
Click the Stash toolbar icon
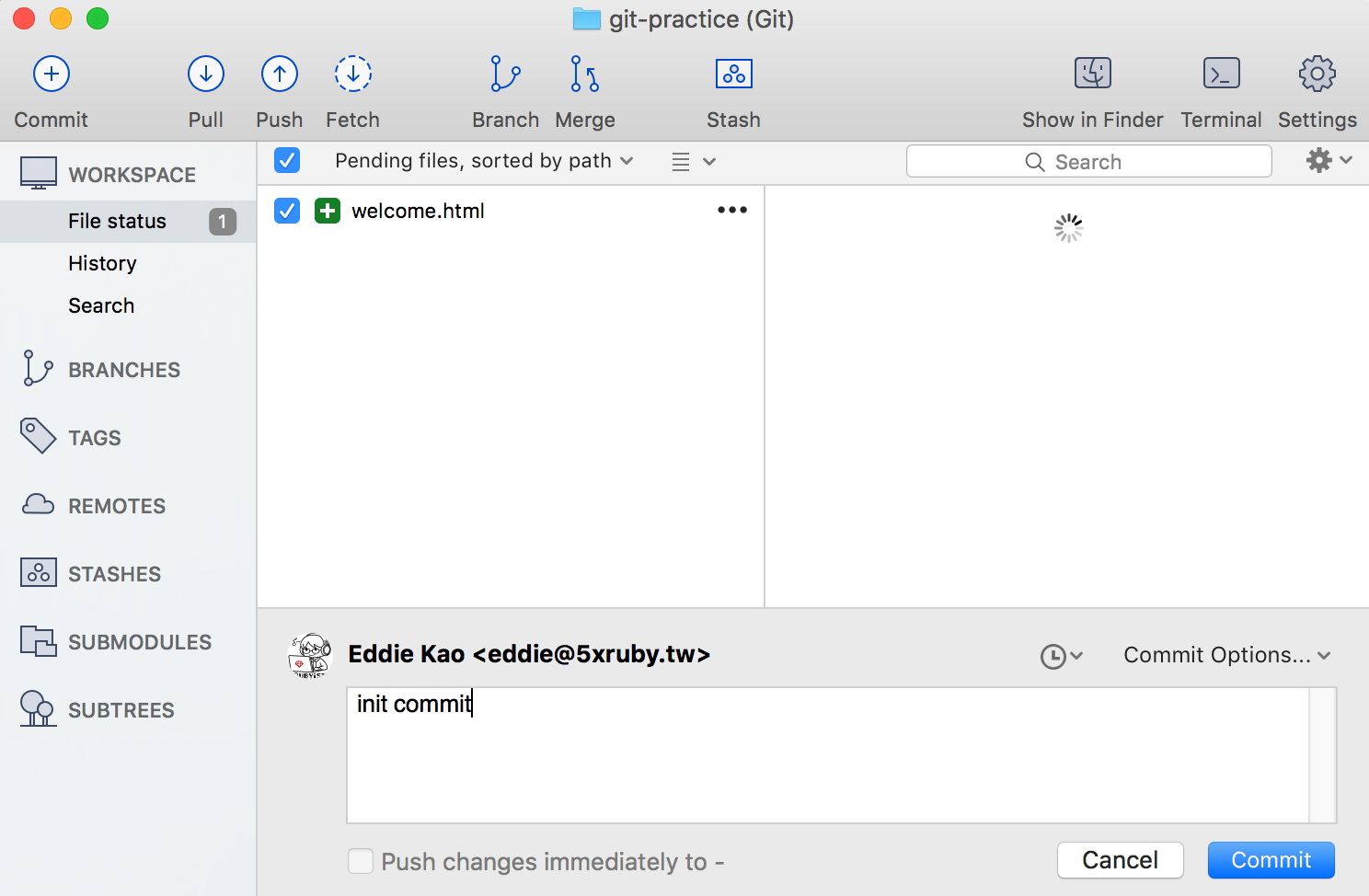[733, 75]
